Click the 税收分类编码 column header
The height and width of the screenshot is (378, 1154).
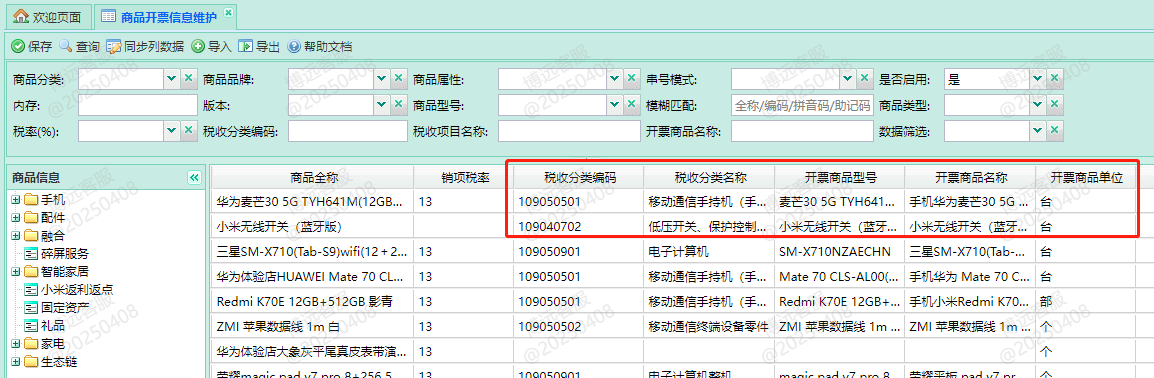pyautogui.click(x=580, y=177)
